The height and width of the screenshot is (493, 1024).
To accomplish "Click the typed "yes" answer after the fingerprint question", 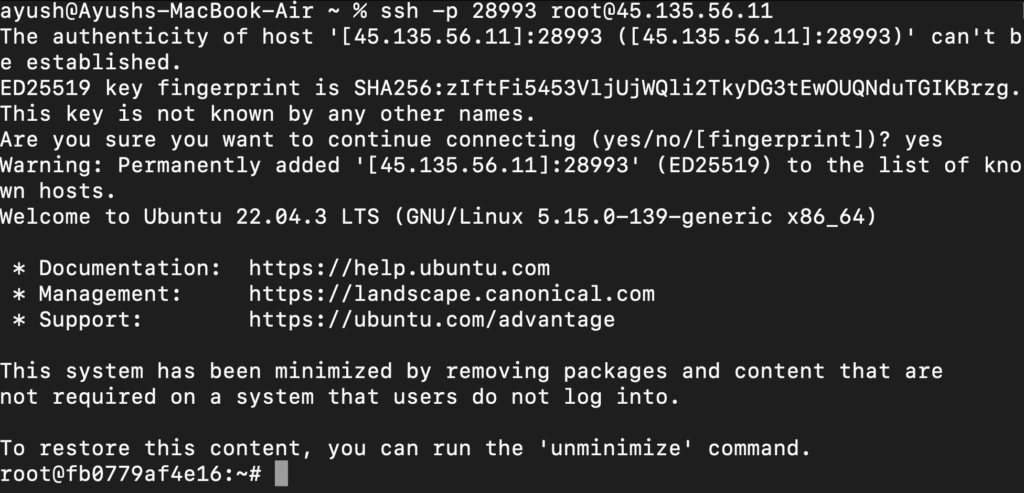I will [923, 140].
